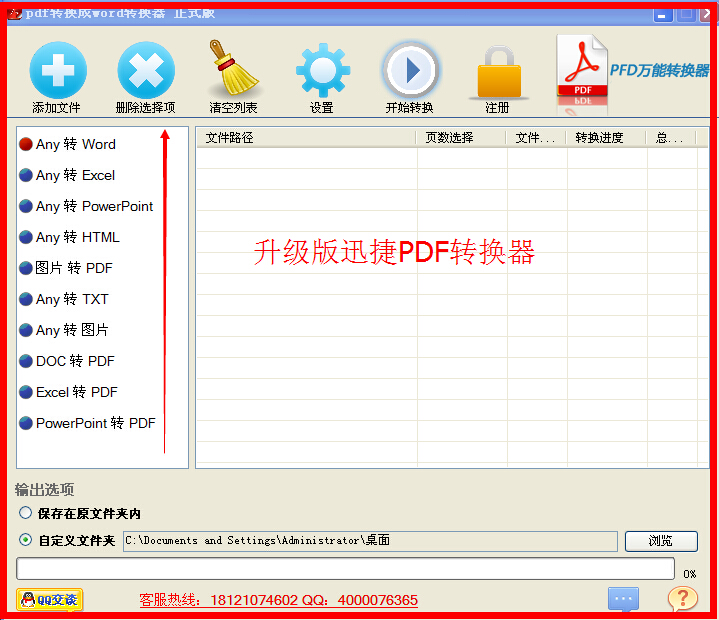Click the PFD万能转换器 logo text
The image size is (719, 620).
(659, 70)
